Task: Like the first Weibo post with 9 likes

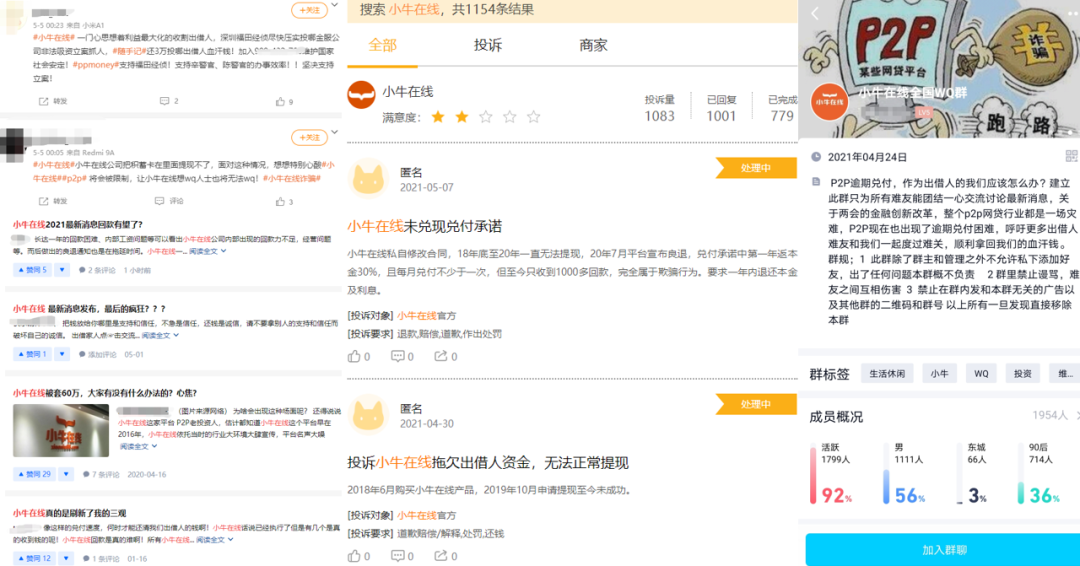Action: [283, 101]
